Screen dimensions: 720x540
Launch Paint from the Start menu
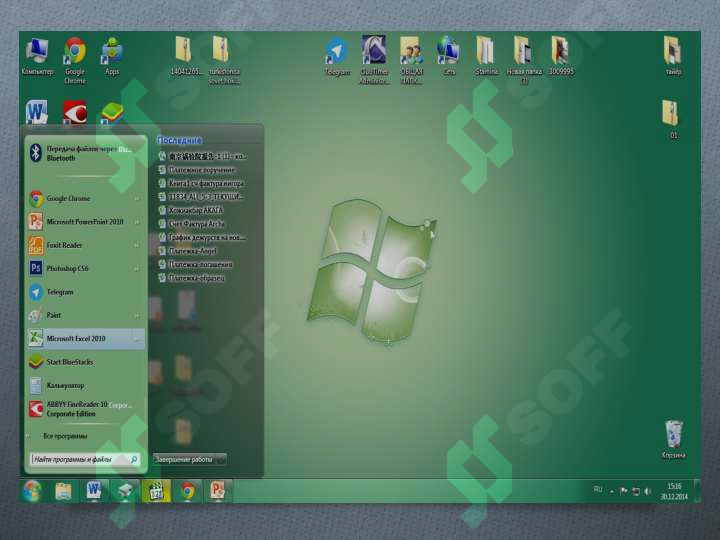pos(85,315)
